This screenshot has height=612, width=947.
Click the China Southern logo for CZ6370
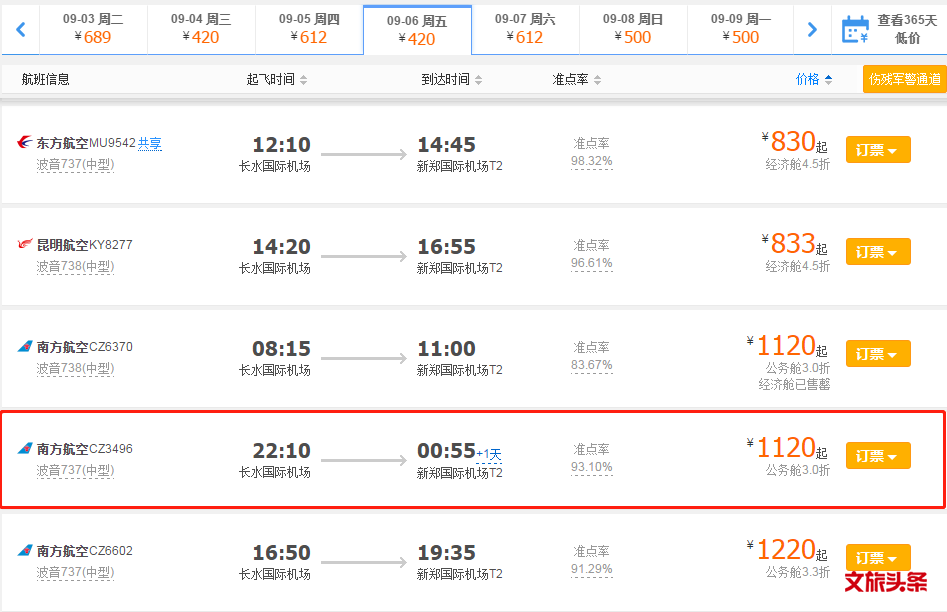[25, 346]
